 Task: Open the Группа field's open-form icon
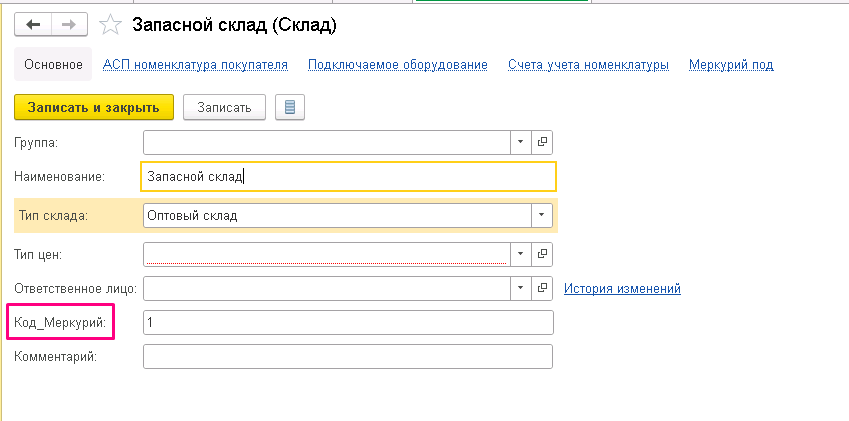[x=541, y=142]
